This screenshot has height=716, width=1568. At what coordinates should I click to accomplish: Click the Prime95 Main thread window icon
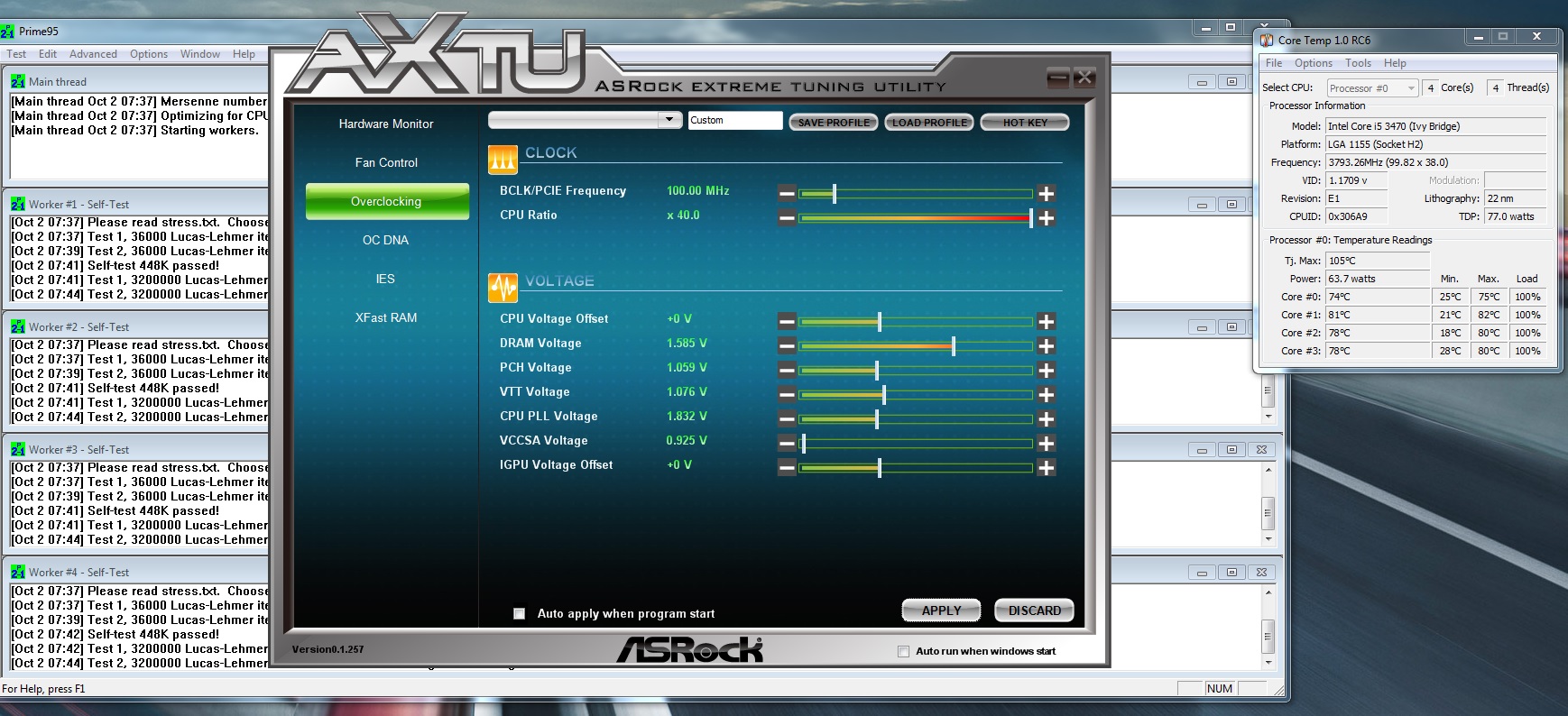click(x=18, y=81)
